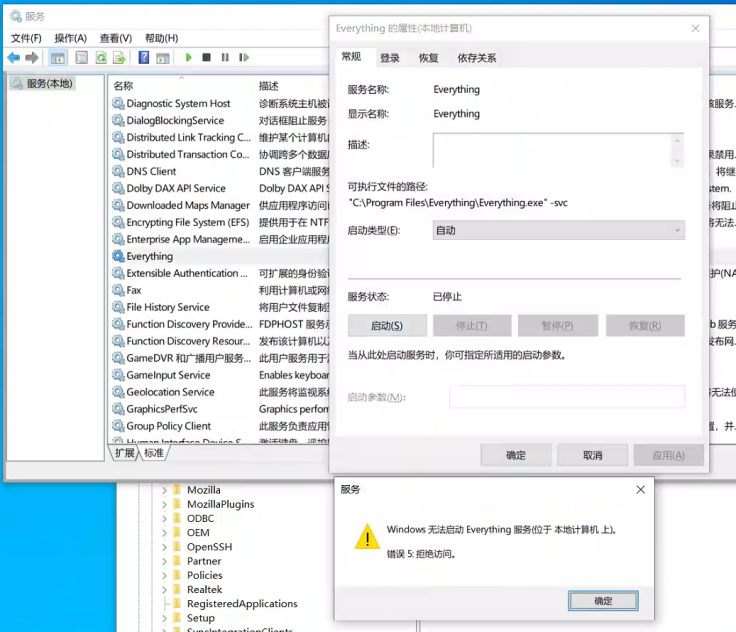The height and width of the screenshot is (632, 736).
Task: Click the Export List toolbar icon
Action: click(x=120, y=58)
